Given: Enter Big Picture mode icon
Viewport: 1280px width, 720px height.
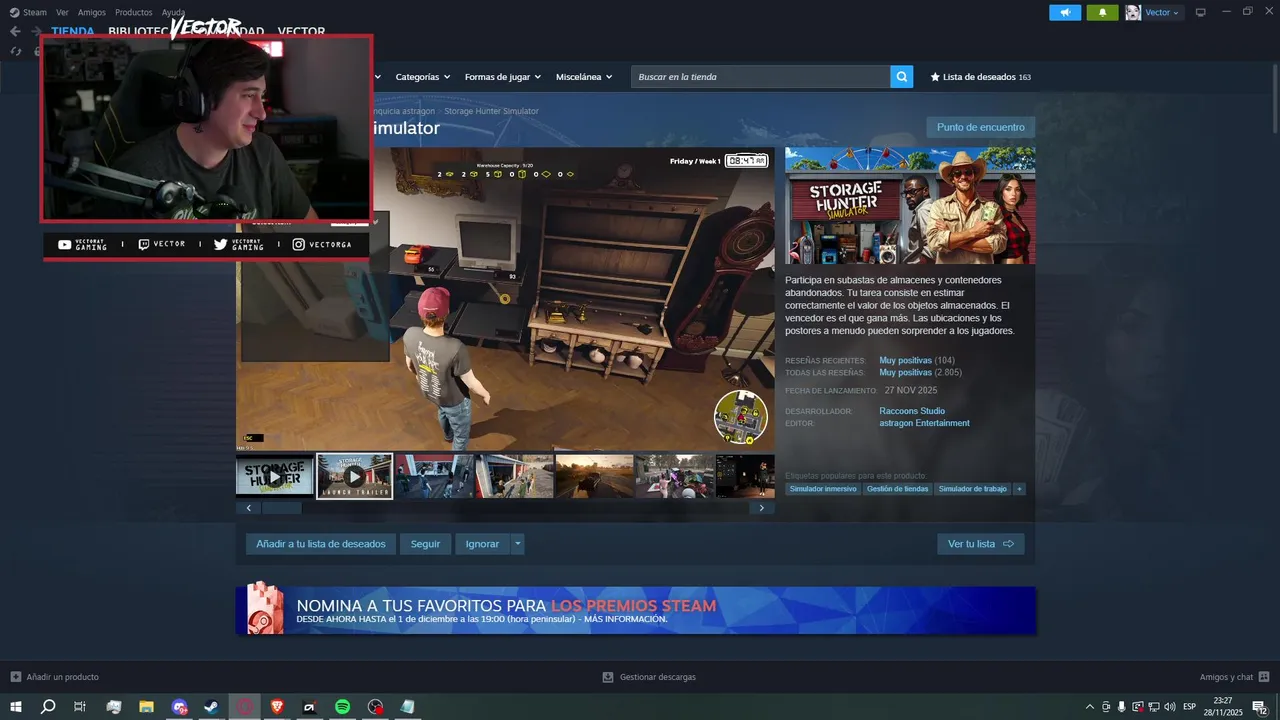Looking at the screenshot, I should [x=1200, y=12].
